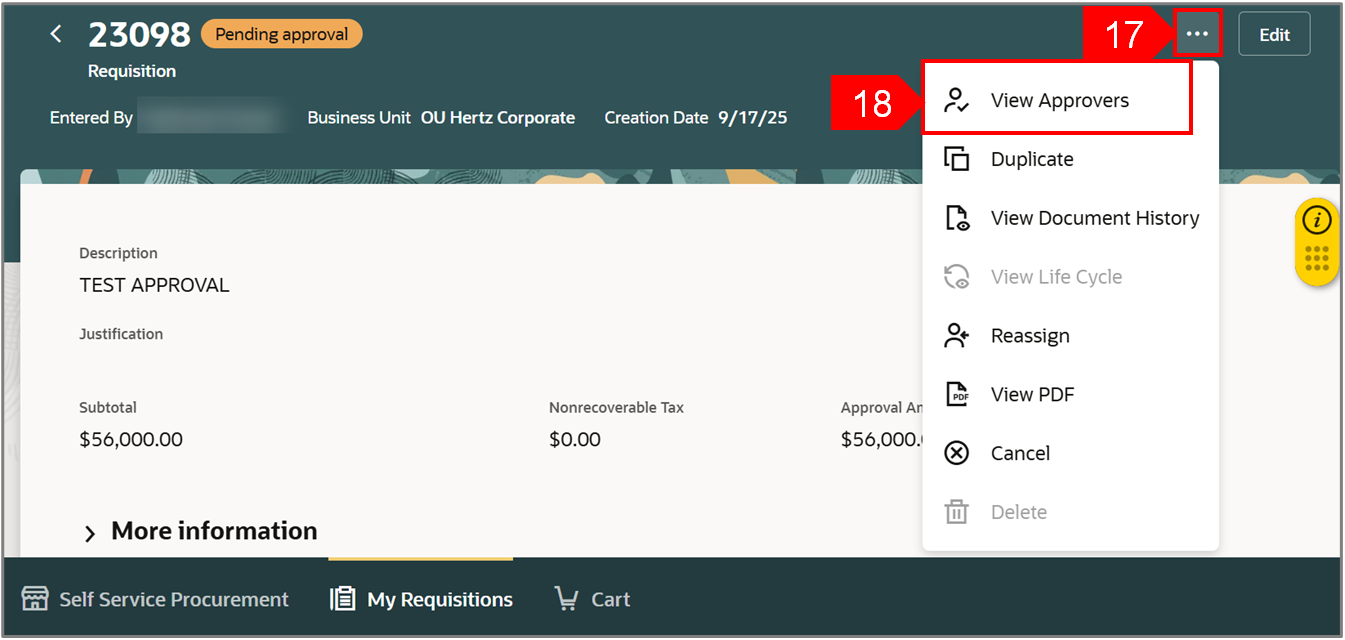The width and height of the screenshot is (1345, 640).
Task: Choose Duplicate menu entry
Action: point(1032,159)
